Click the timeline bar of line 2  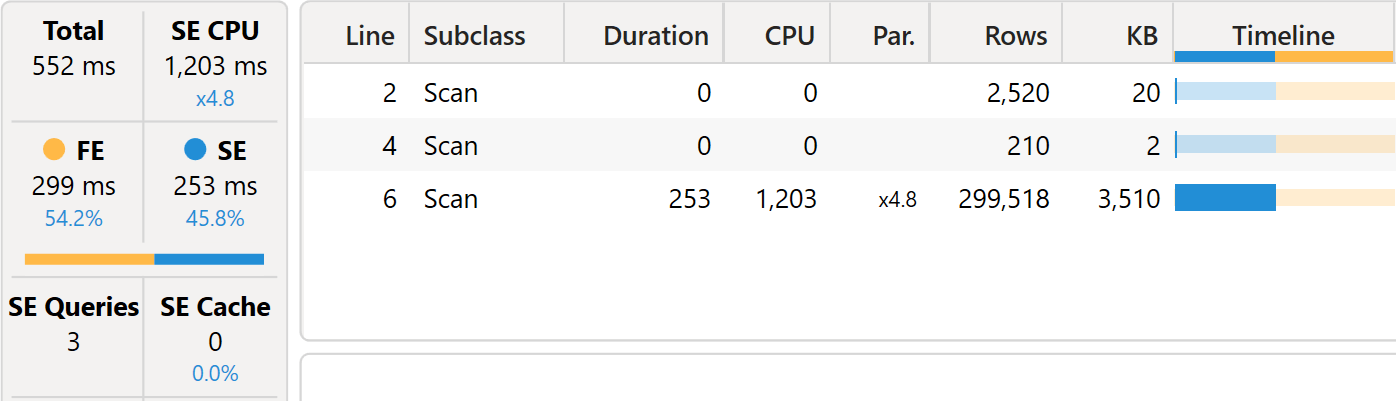click(1285, 92)
